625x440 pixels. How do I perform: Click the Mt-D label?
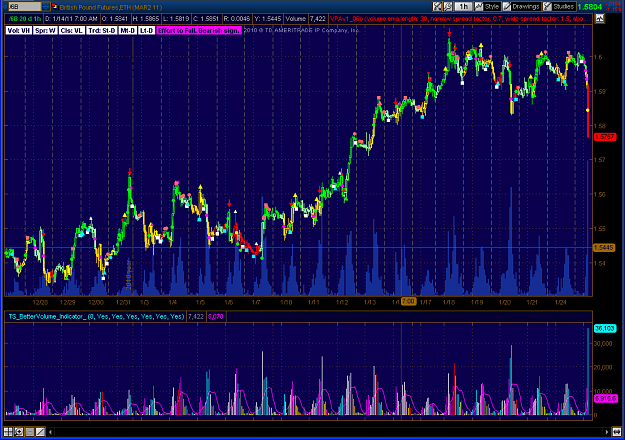[x=128, y=30]
